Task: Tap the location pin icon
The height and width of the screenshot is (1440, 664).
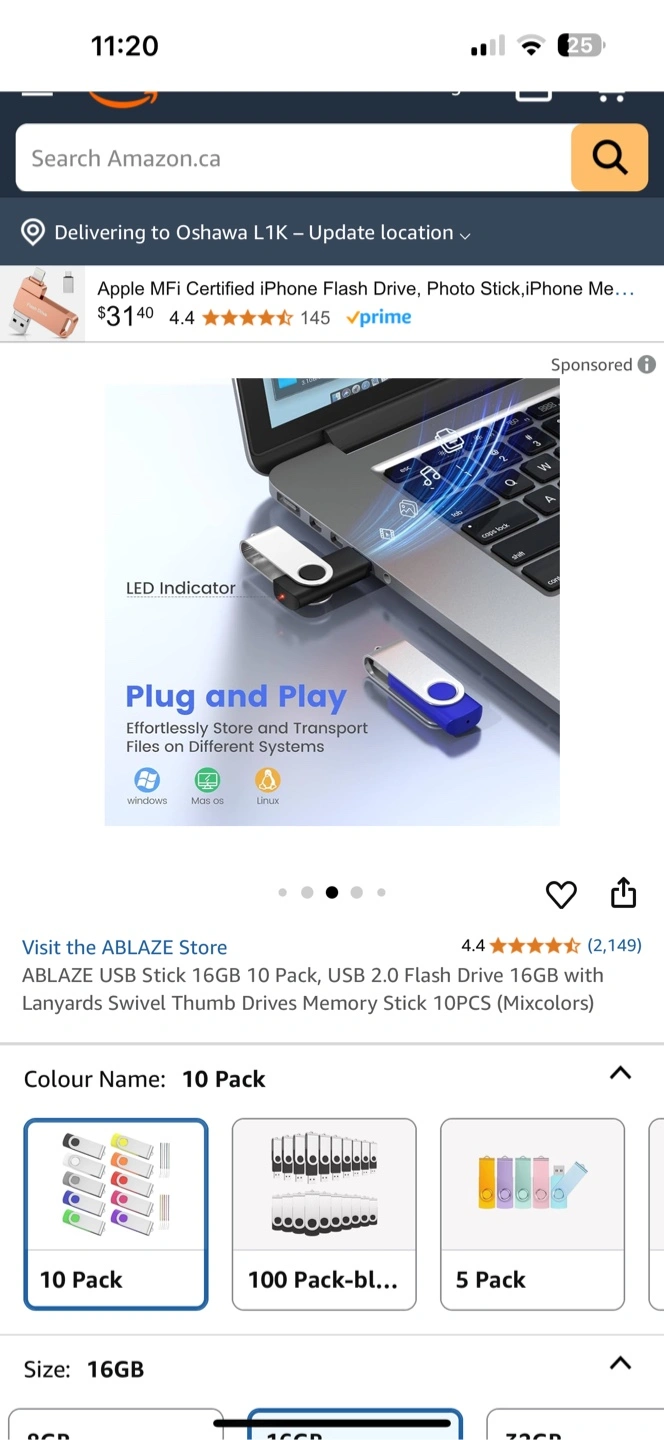Action: click(33, 232)
